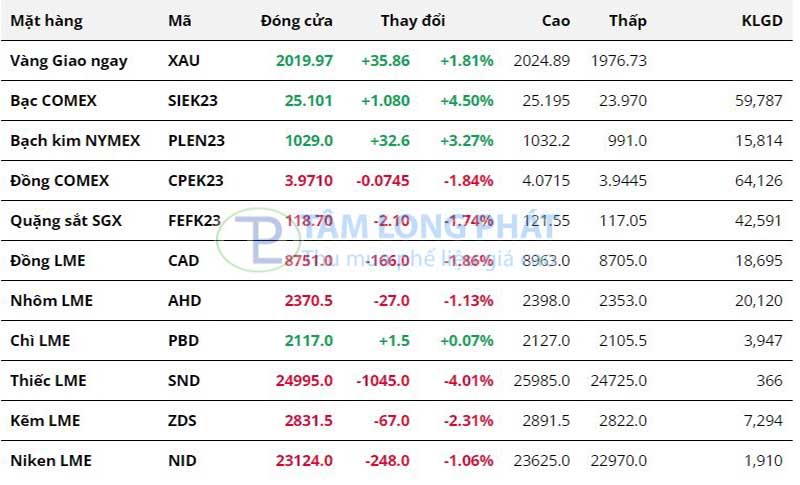Click Quặng sắt SGX commodity name

pos(66,221)
